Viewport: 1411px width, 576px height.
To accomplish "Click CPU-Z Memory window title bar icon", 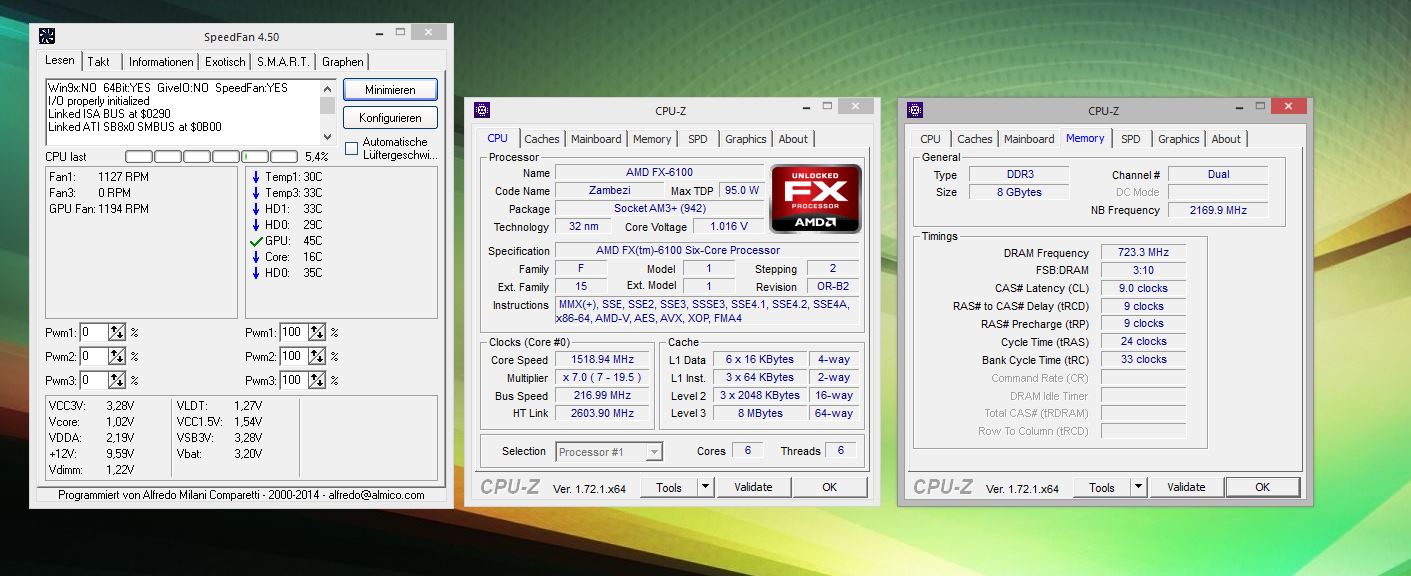I will coord(915,110).
